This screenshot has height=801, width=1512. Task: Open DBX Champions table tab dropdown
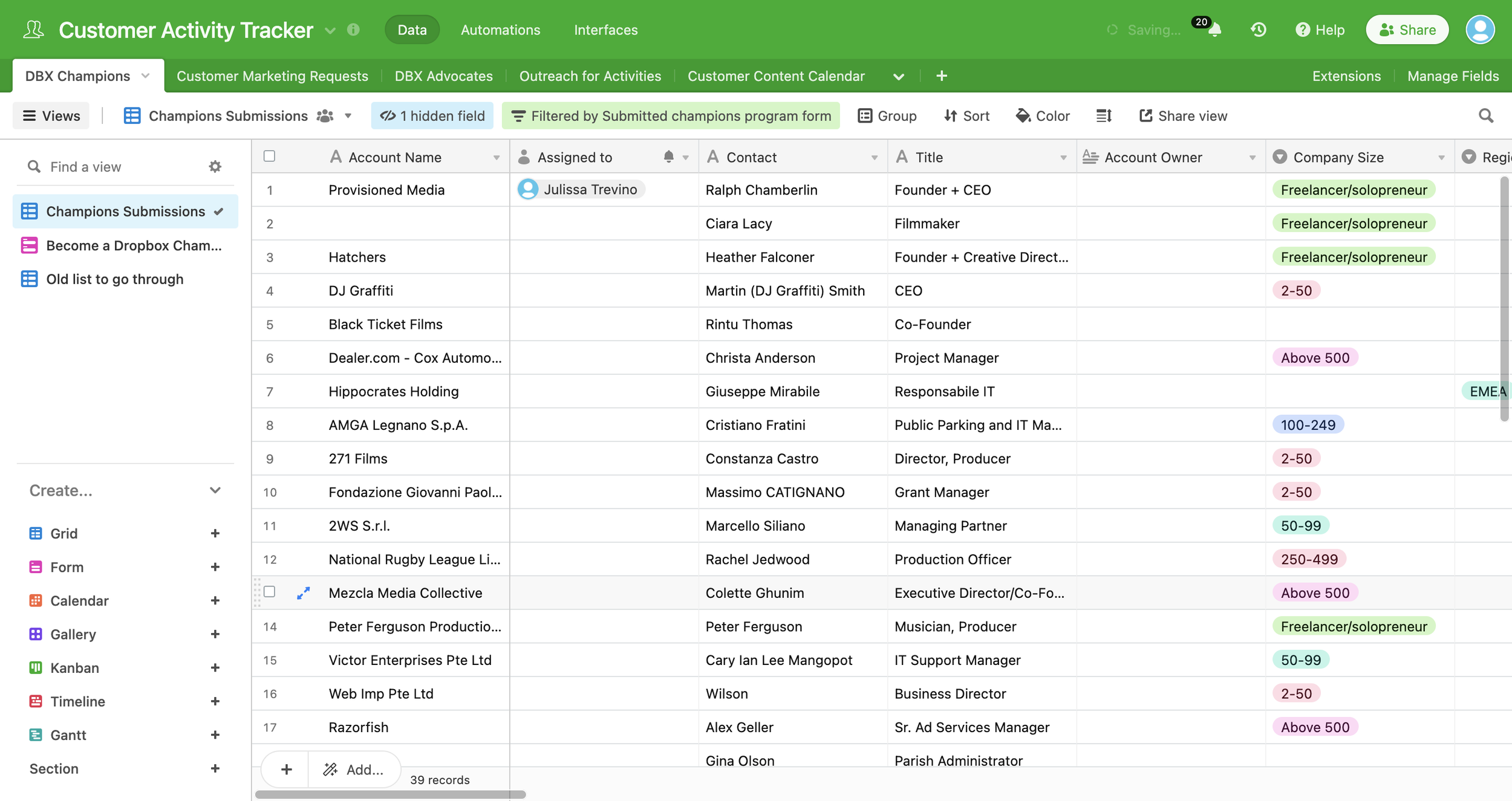146,76
